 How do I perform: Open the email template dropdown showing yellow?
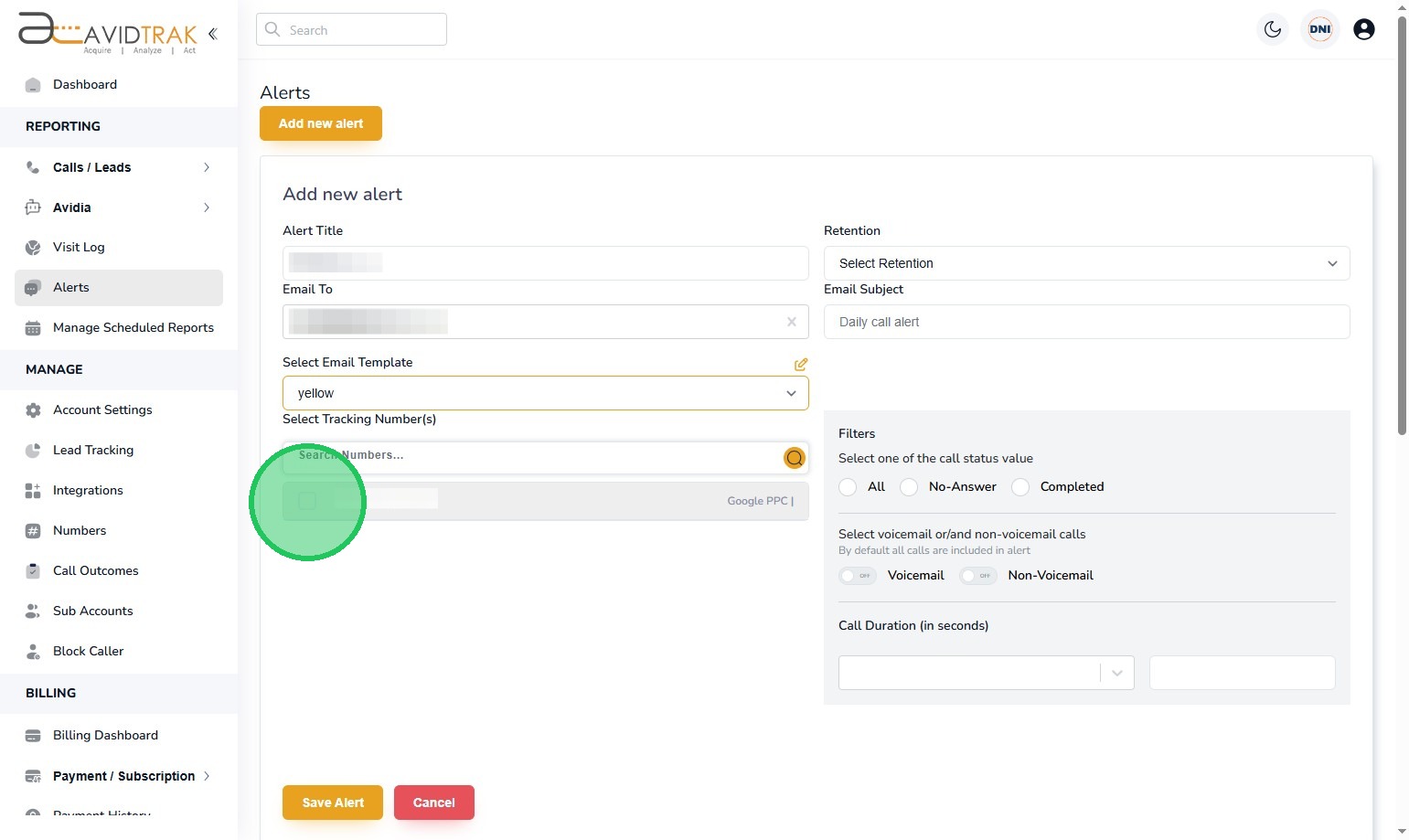point(545,393)
